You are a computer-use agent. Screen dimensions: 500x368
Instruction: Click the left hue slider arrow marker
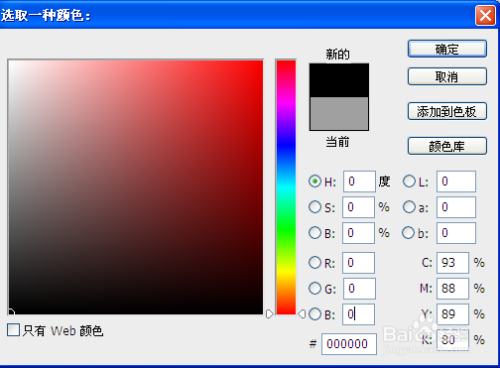(270, 314)
